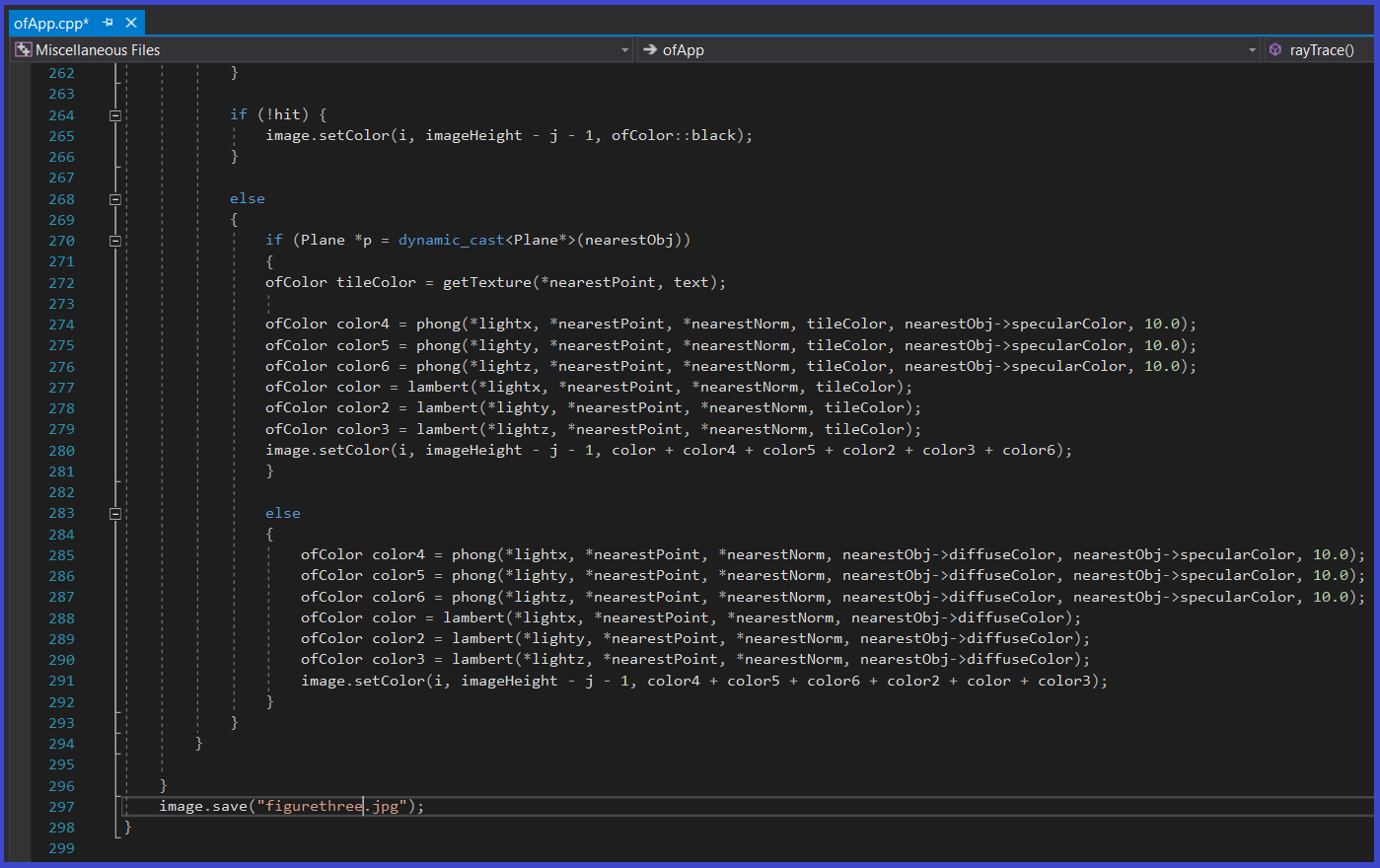1380x868 pixels.
Task: Click line number 280 in the margin
Action: [x=61, y=451]
